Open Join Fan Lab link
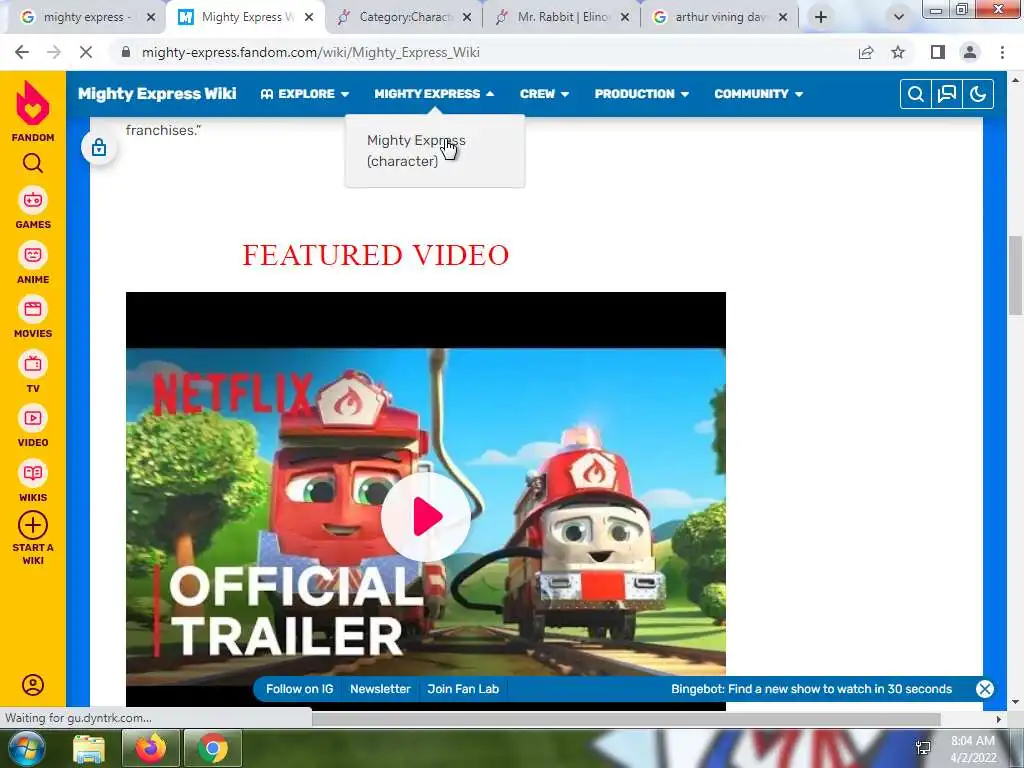 click(463, 689)
